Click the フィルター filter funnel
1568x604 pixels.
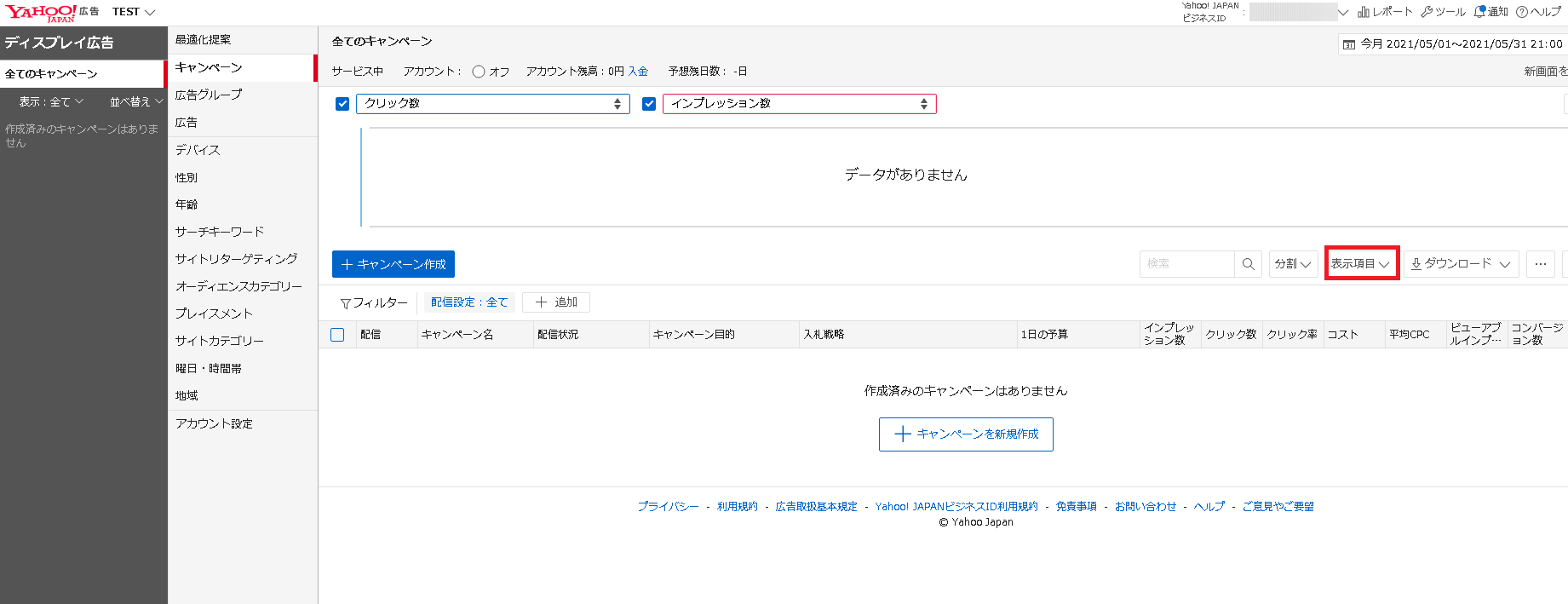pyautogui.click(x=374, y=302)
